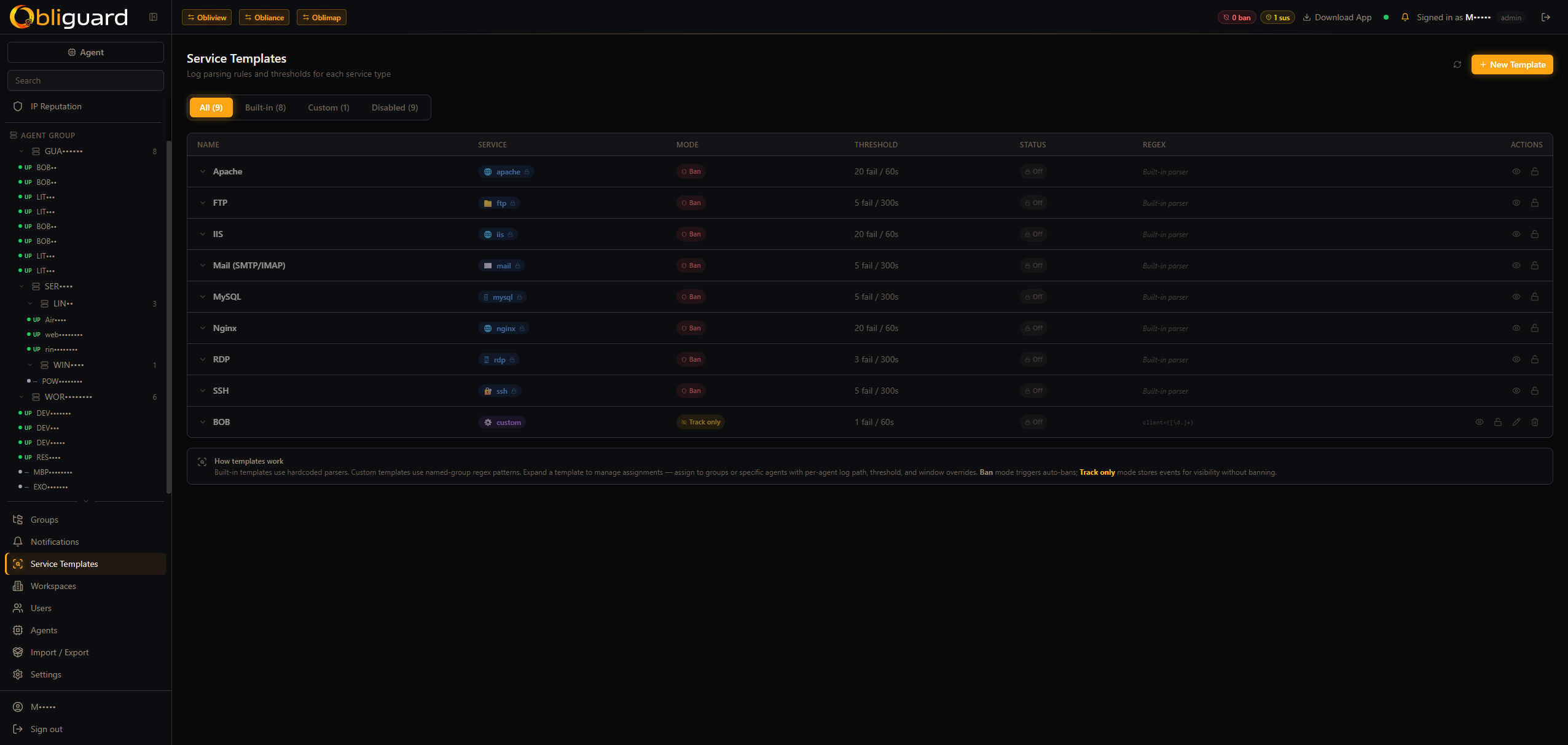Toggle the eye icon on the MySQL row

(1516, 297)
